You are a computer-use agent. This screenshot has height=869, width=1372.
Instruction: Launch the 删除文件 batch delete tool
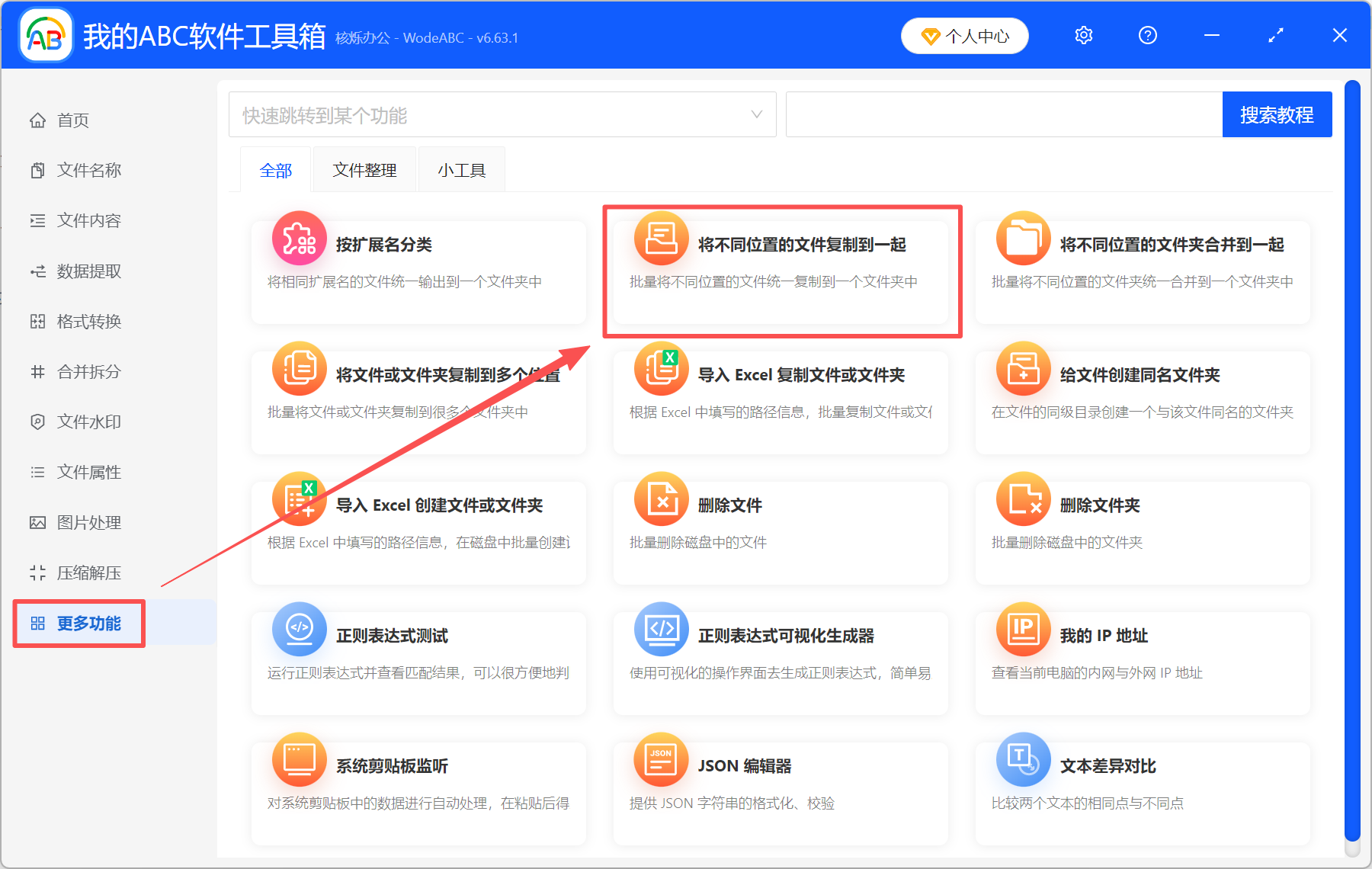pos(728,504)
